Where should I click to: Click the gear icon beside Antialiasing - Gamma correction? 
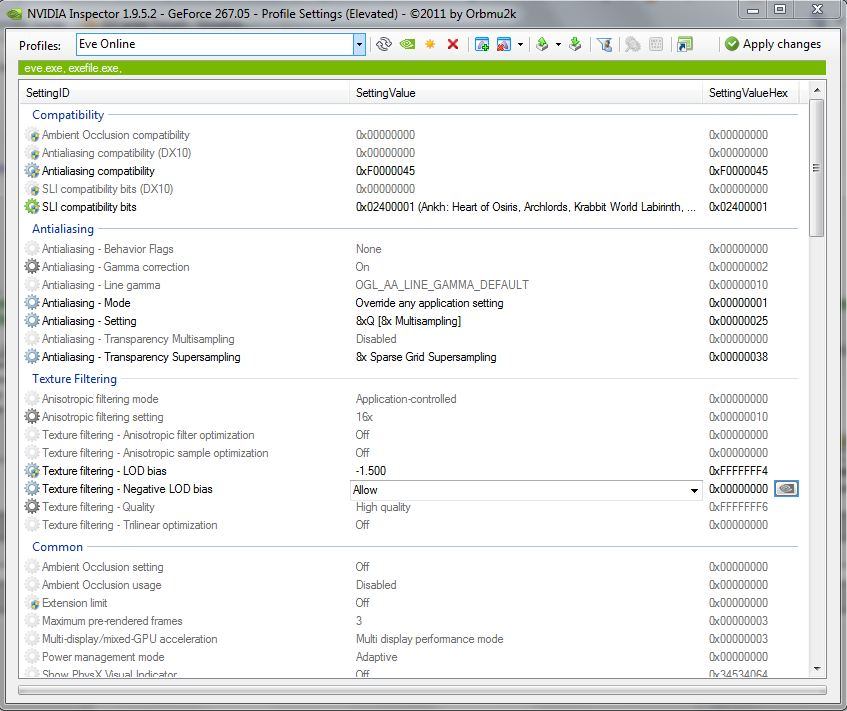(x=32, y=267)
